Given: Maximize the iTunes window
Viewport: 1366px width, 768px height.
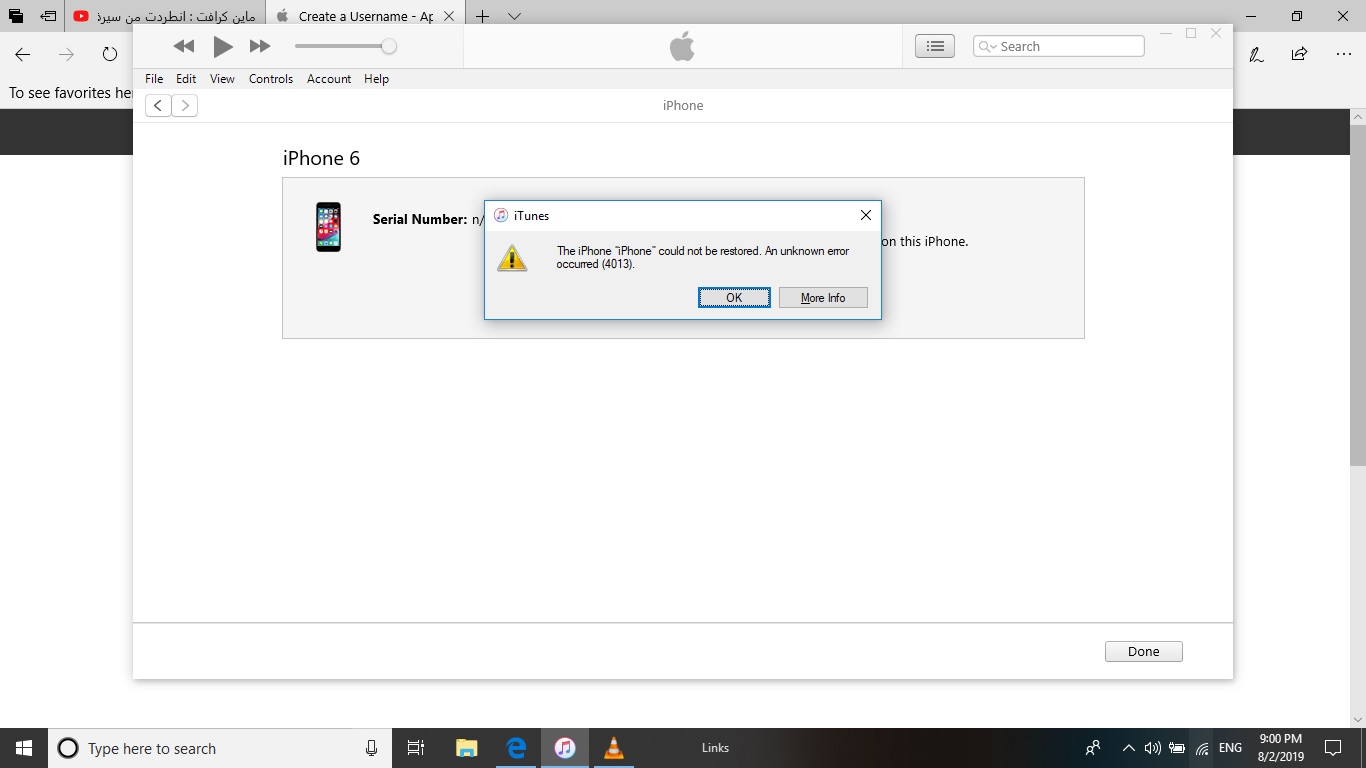Looking at the screenshot, I should (1191, 33).
